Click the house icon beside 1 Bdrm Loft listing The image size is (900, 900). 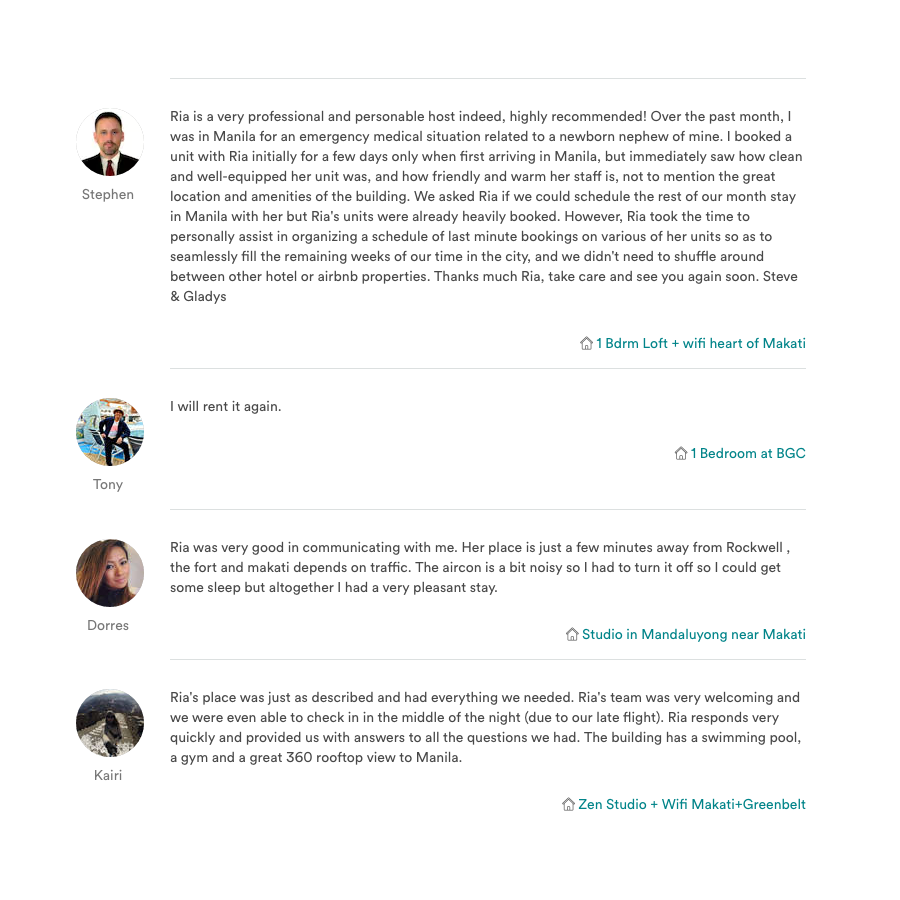[x=587, y=343]
